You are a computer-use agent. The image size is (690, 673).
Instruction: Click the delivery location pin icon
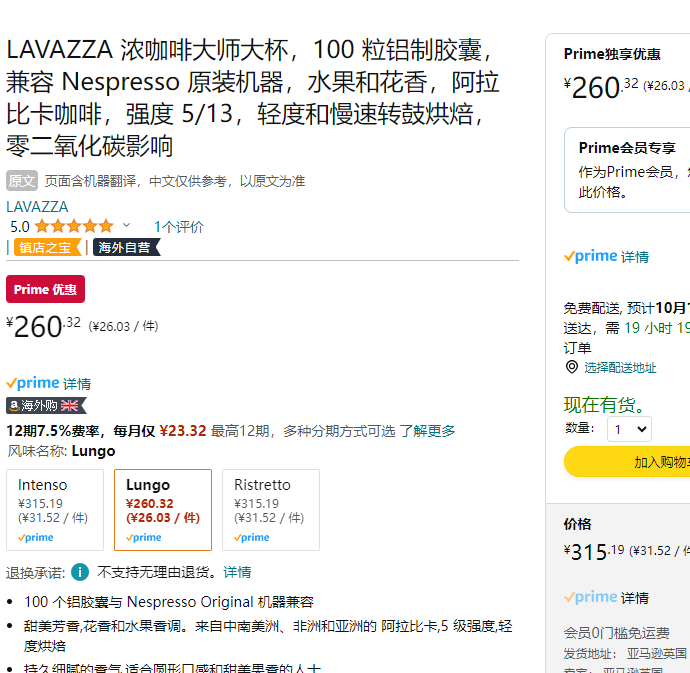click(572, 367)
